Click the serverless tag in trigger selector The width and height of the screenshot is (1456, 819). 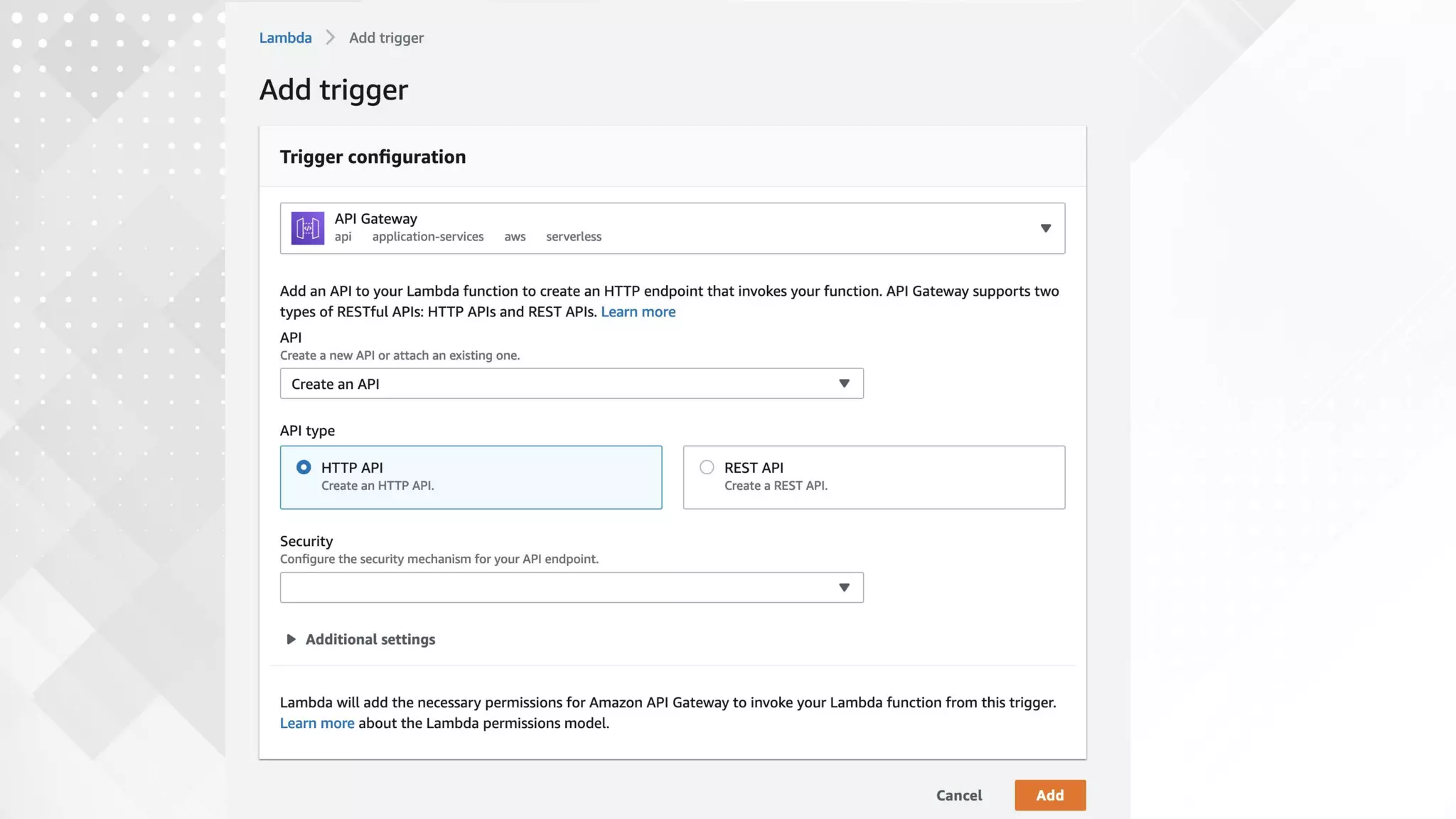(573, 237)
